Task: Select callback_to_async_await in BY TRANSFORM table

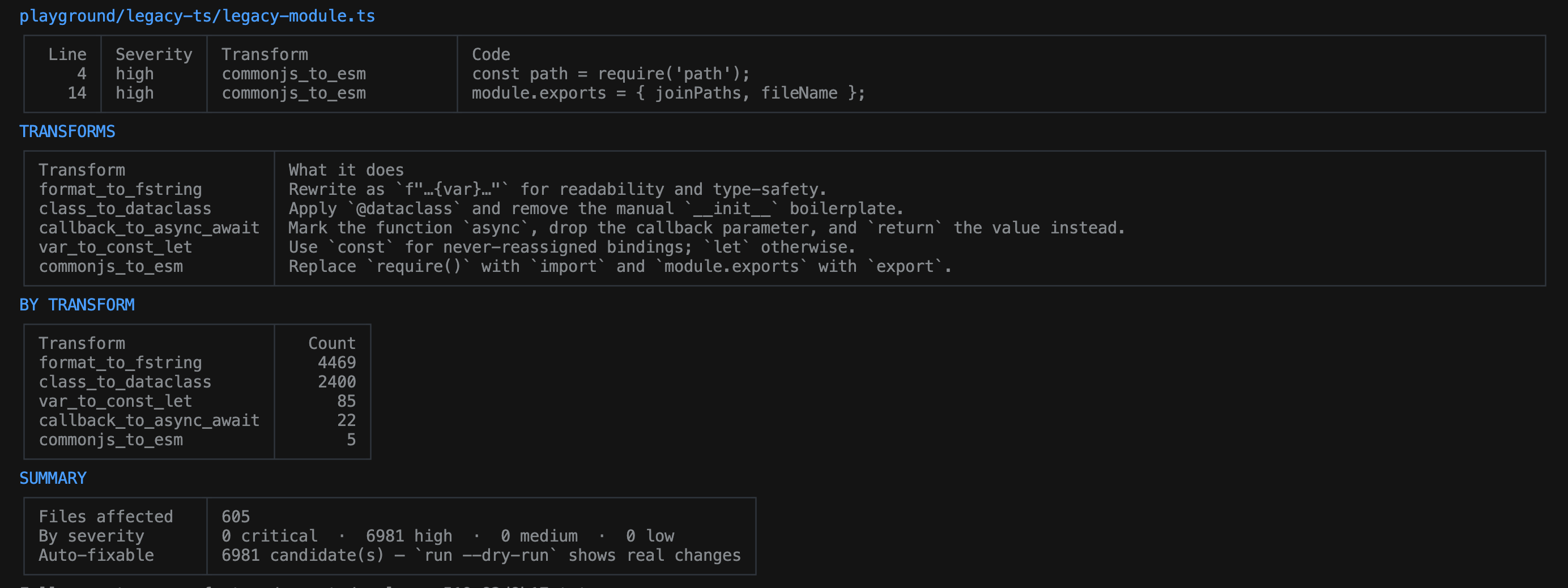Action: pyautogui.click(x=149, y=421)
